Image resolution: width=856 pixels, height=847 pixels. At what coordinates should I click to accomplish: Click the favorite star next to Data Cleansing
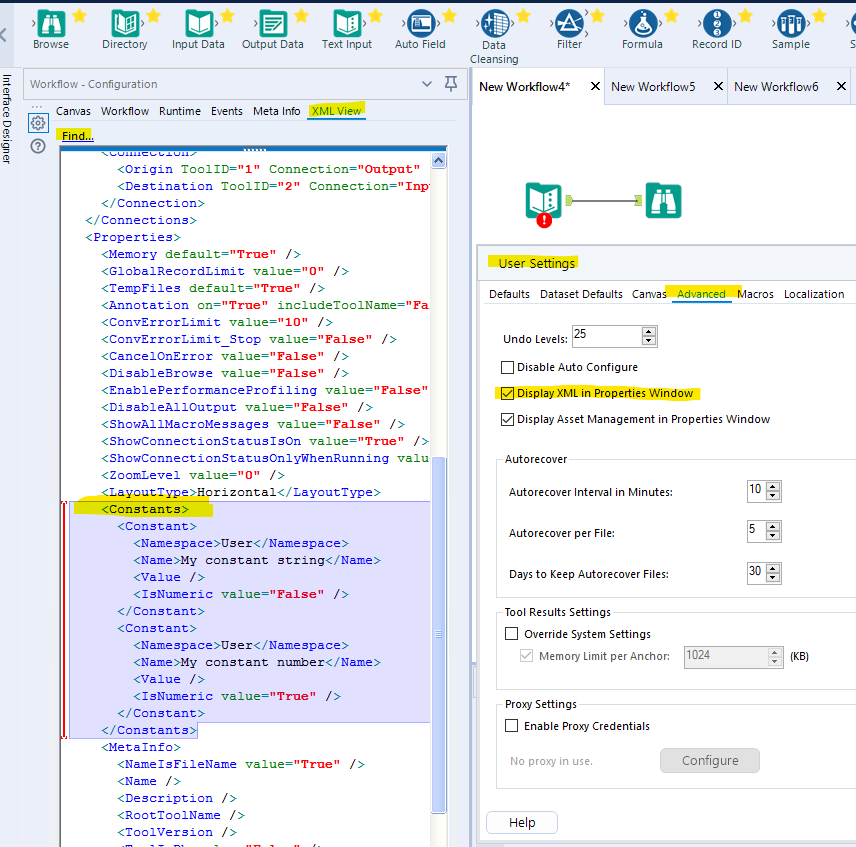(x=524, y=16)
